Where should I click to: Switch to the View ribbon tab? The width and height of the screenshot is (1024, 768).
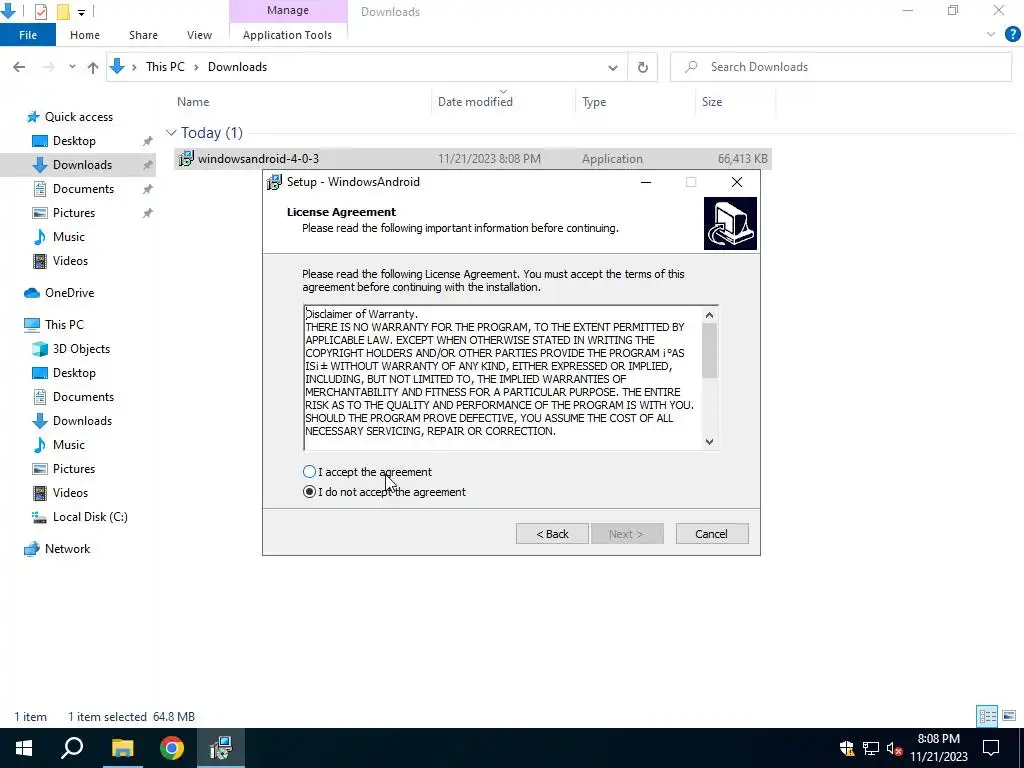pyautogui.click(x=199, y=35)
